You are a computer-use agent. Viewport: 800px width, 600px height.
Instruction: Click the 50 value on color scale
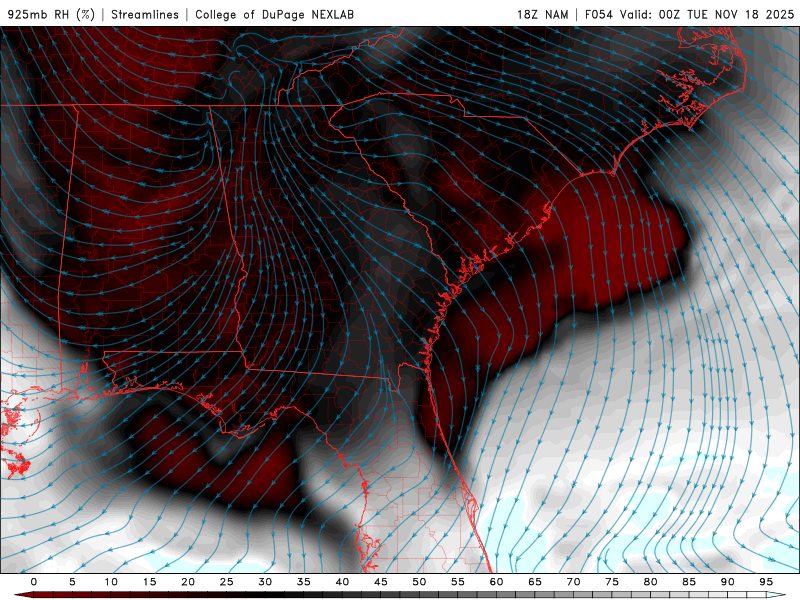pos(419,582)
